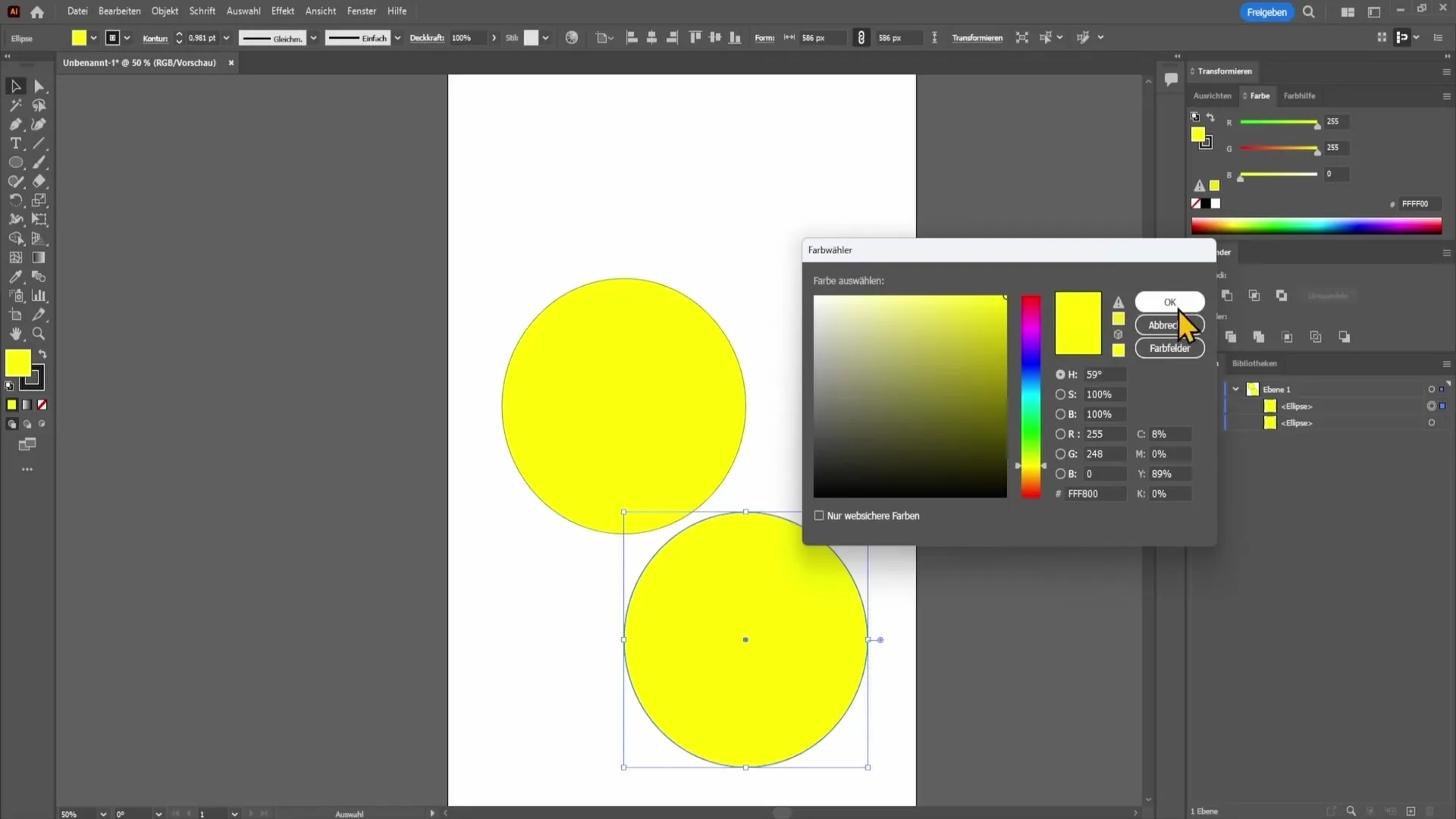Select the Column Graph tool
Screen dimensions: 1456x819
tap(39, 296)
